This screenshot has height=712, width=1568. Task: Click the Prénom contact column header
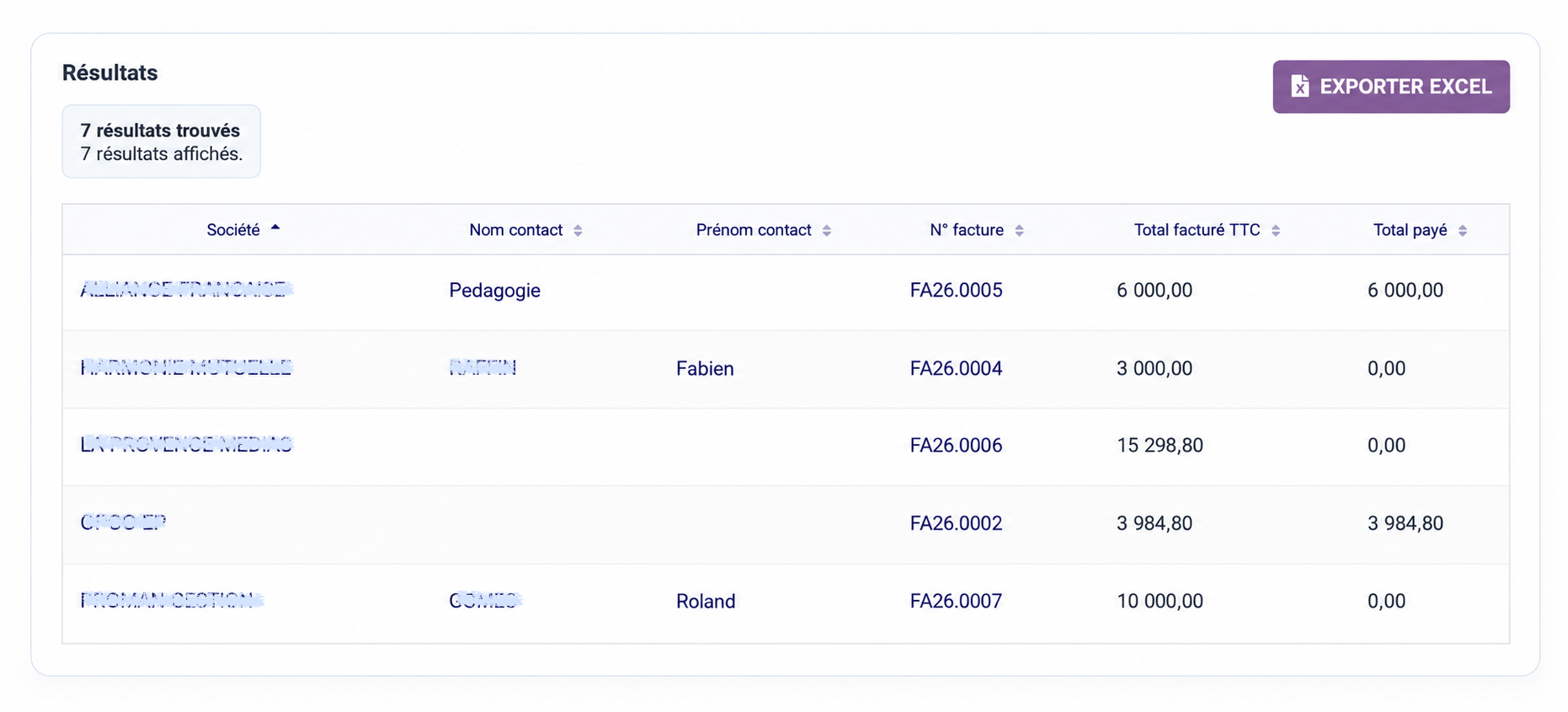tap(754, 230)
